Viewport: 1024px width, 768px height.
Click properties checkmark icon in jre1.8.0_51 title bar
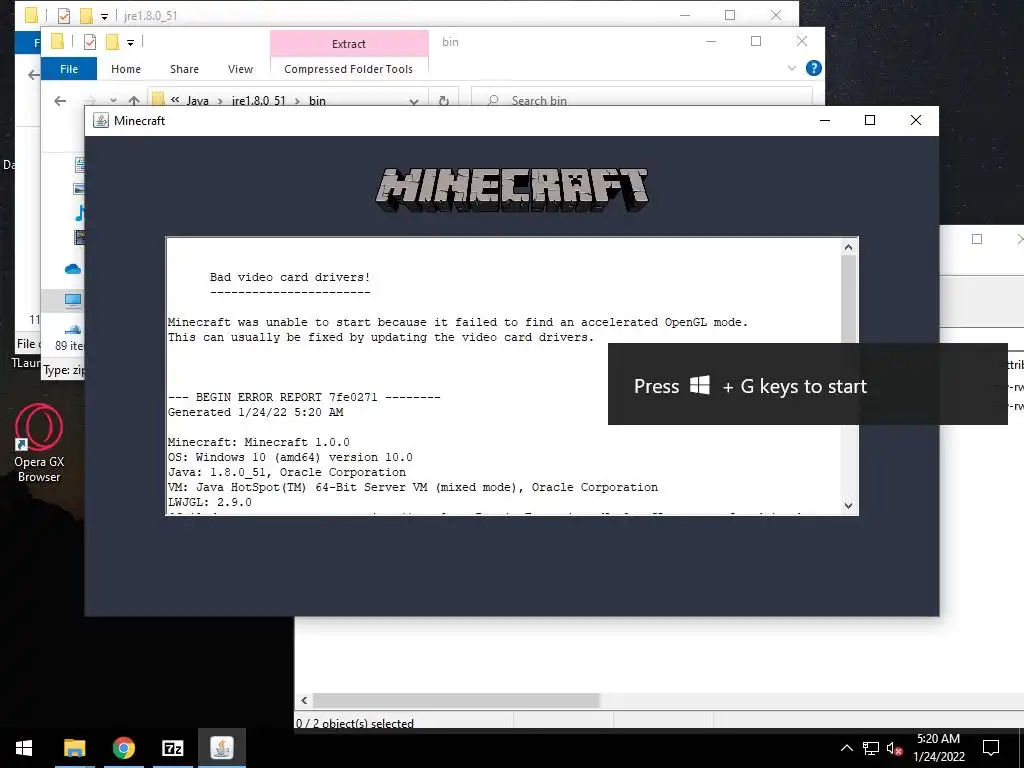64,16
